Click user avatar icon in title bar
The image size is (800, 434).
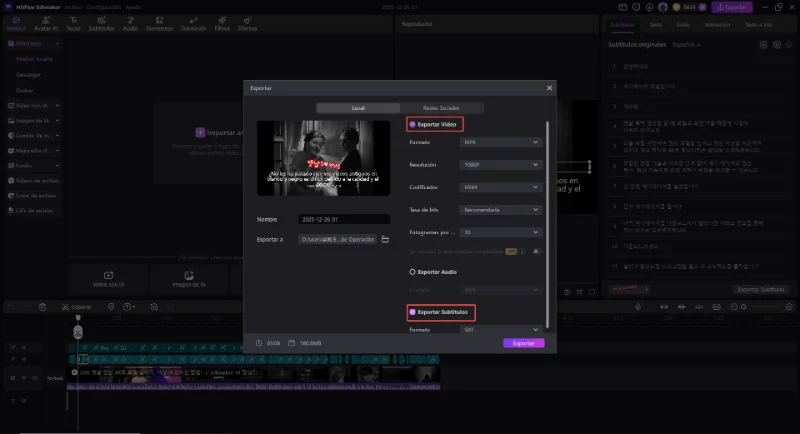point(663,7)
